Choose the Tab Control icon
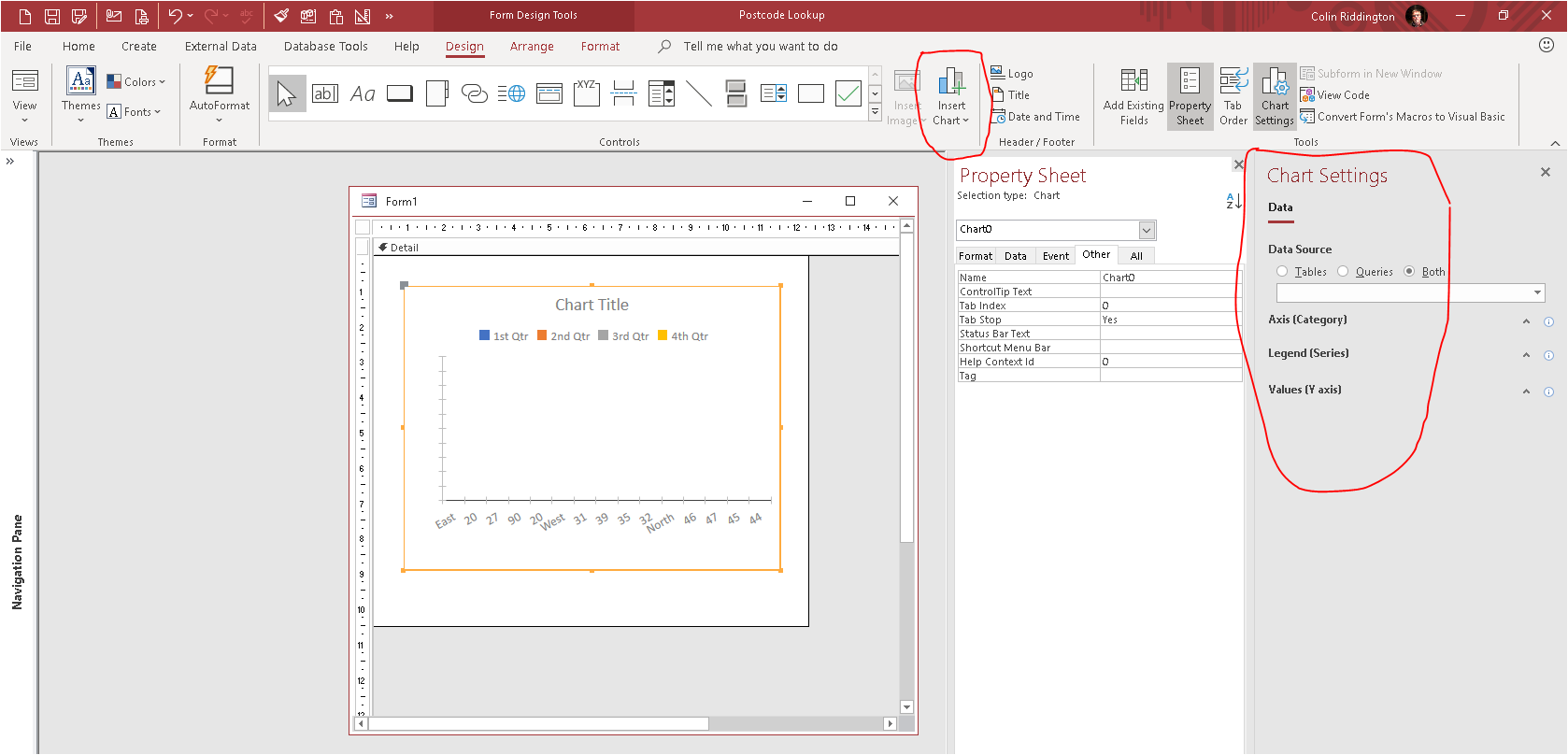1568x755 pixels. (437, 93)
